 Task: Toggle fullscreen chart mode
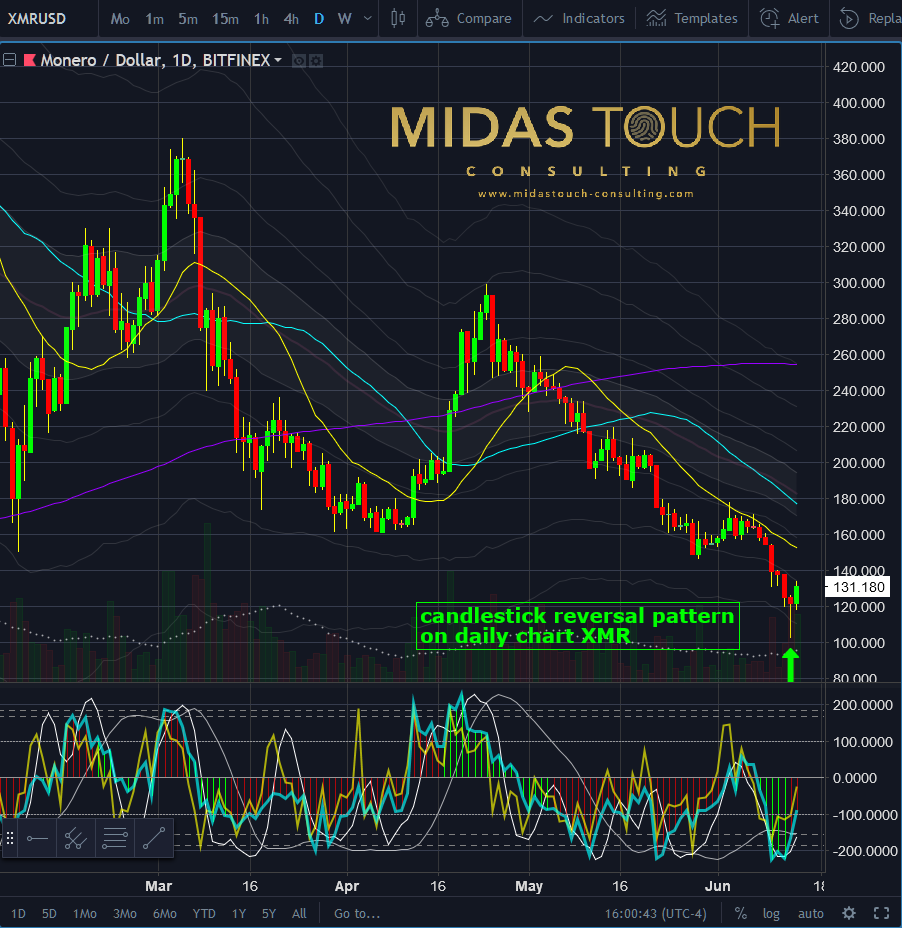pos(882,913)
